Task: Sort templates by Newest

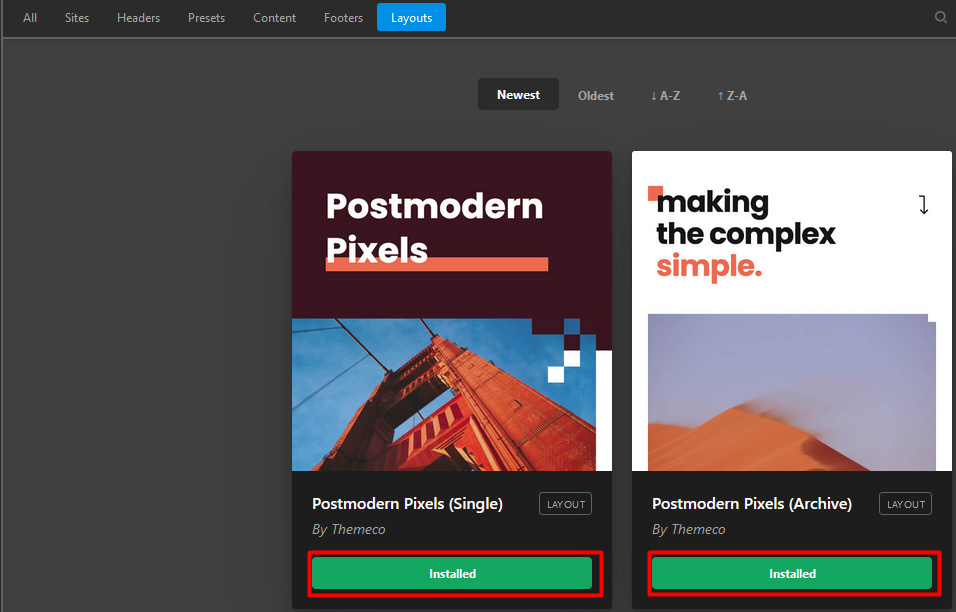Action: 518,94
